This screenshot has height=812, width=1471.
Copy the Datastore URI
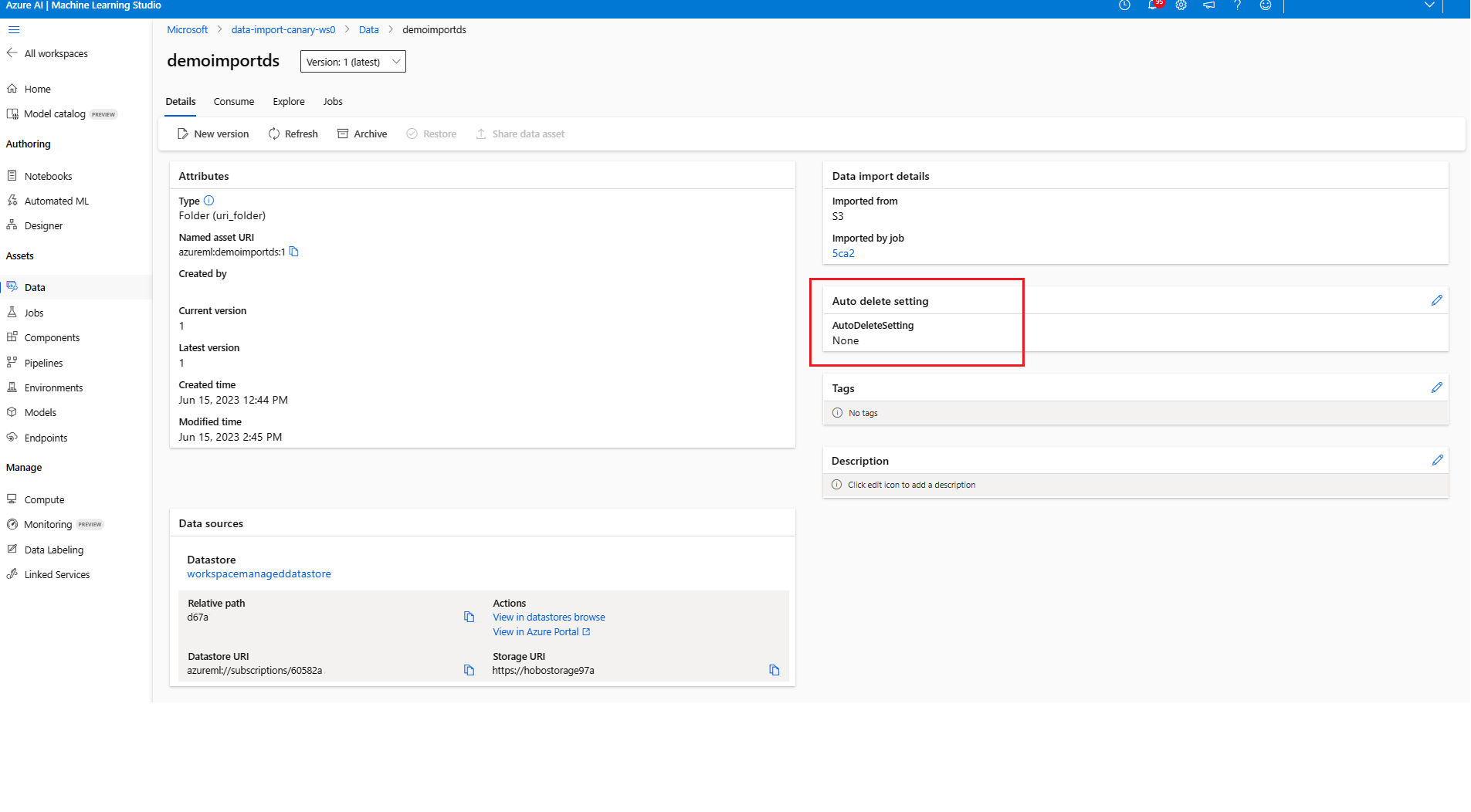(469, 670)
